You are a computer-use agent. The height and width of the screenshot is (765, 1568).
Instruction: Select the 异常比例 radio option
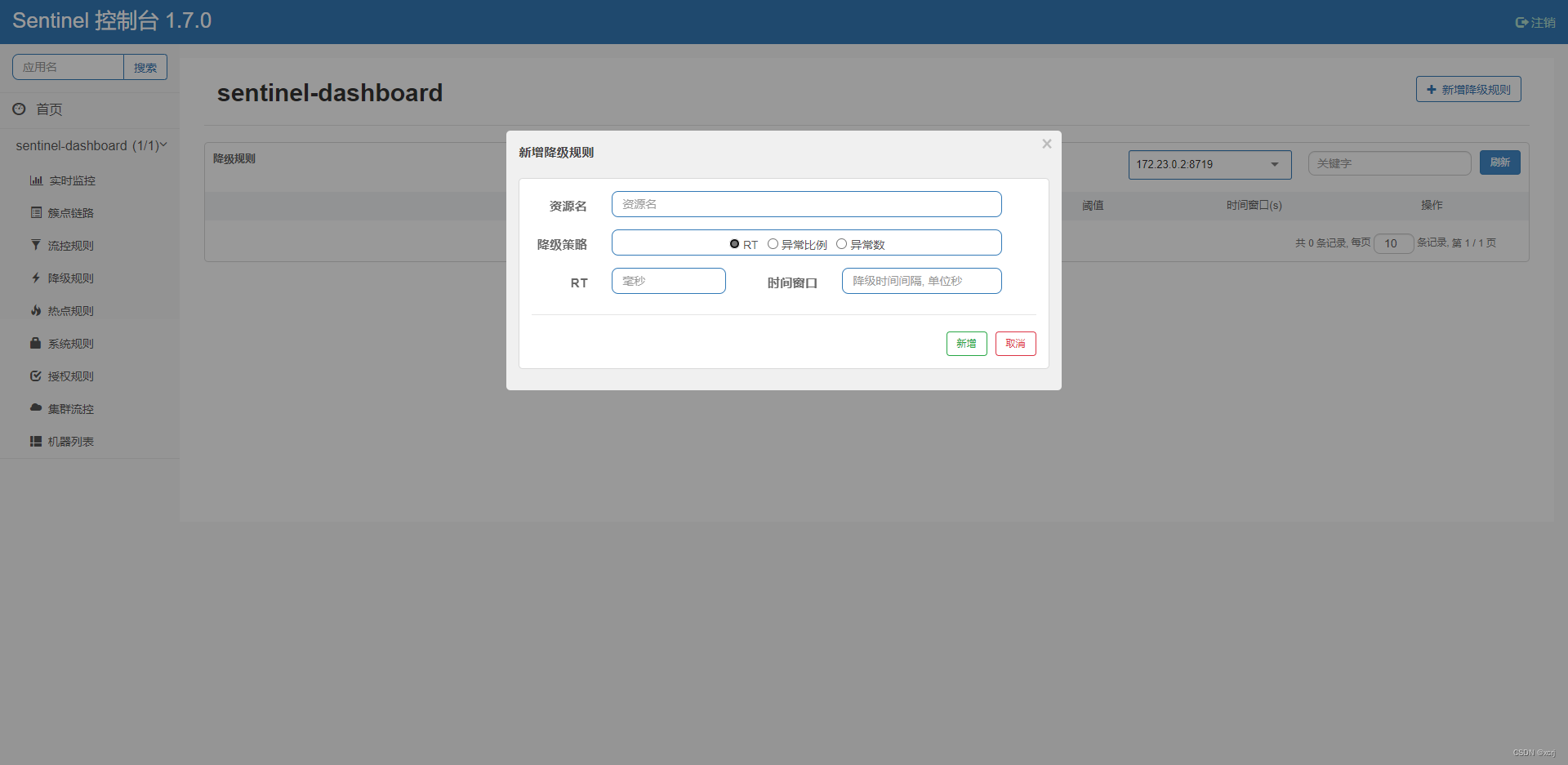pos(773,243)
